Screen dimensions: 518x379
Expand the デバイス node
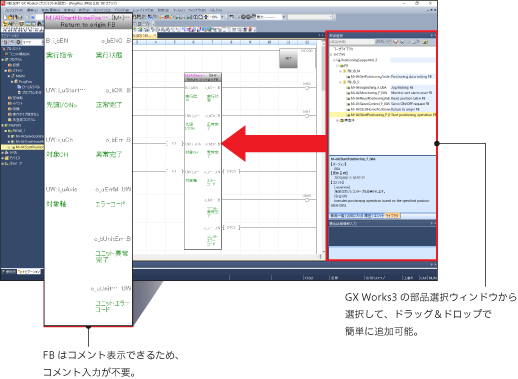click(x=3, y=158)
